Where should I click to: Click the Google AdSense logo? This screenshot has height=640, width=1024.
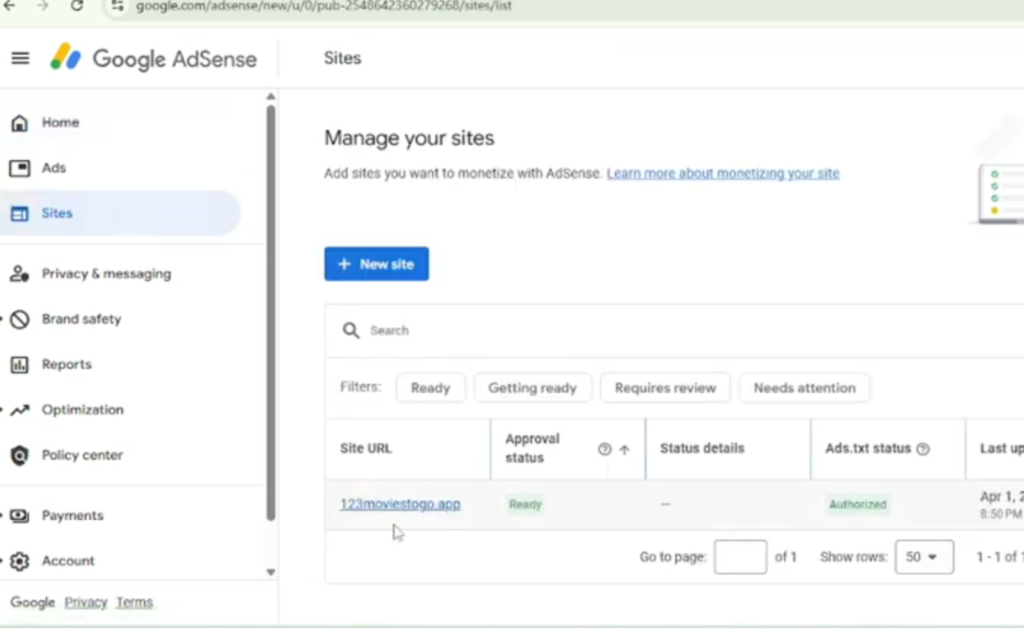pyautogui.click(x=154, y=58)
